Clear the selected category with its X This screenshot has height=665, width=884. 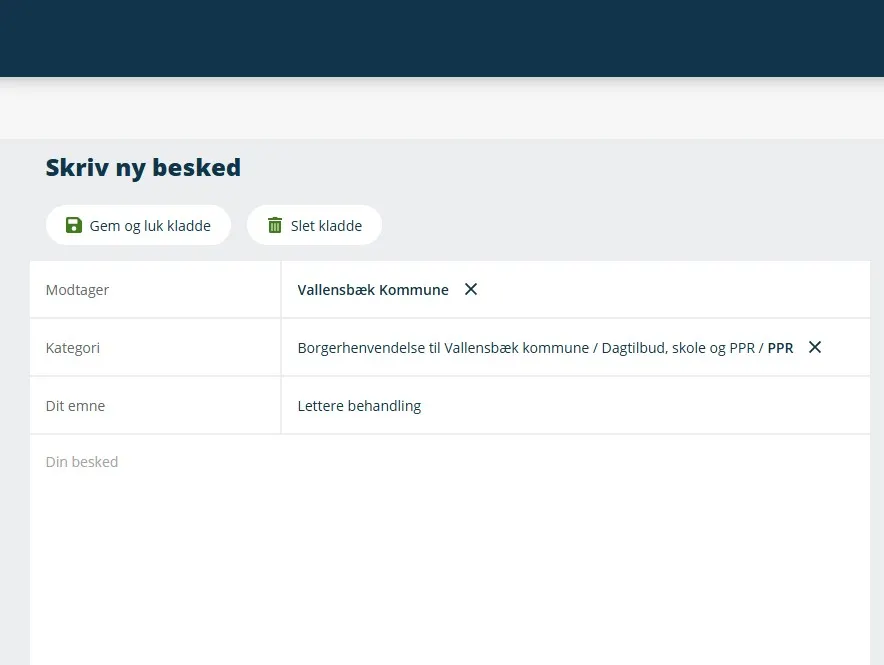(x=815, y=347)
